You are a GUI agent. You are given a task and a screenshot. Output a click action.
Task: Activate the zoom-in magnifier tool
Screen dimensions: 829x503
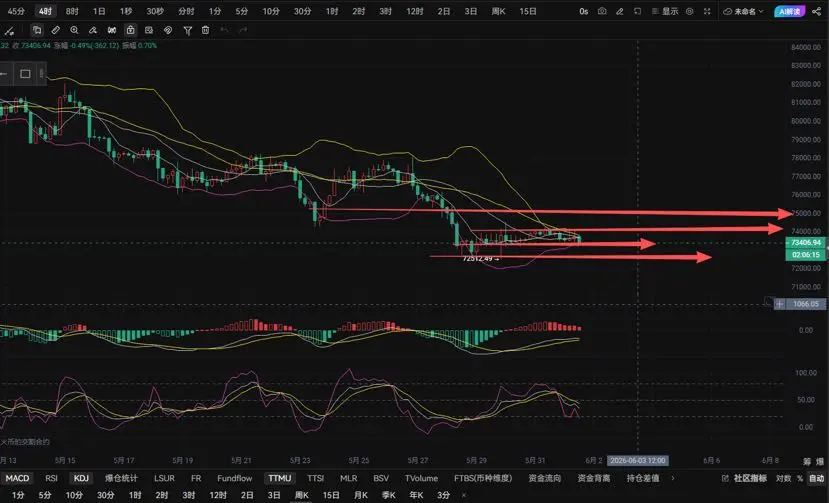[75, 30]
